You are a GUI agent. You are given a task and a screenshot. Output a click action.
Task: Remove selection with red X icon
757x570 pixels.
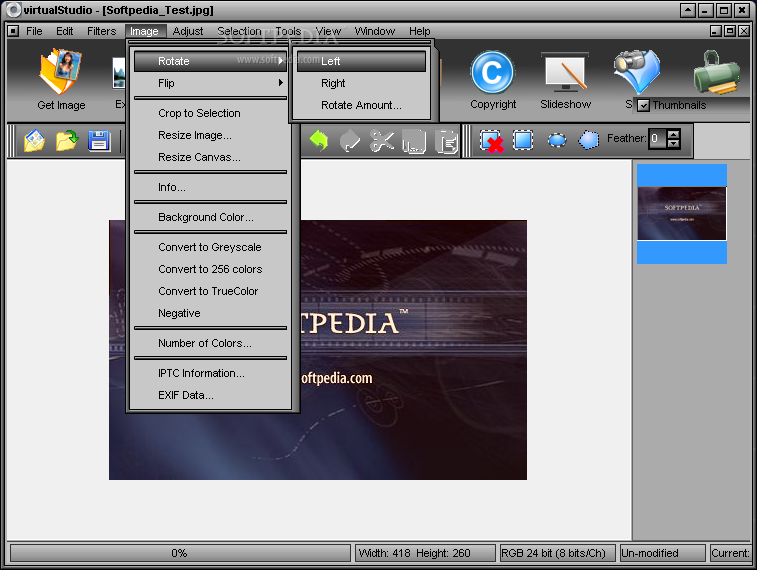tap(492, 141)
